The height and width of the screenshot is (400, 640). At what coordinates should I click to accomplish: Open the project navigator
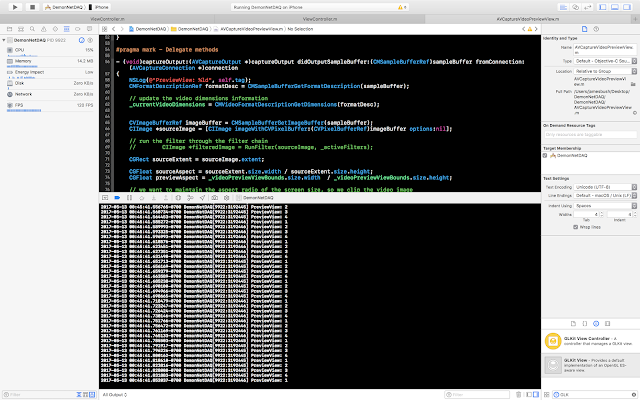(x=9, y=29)
